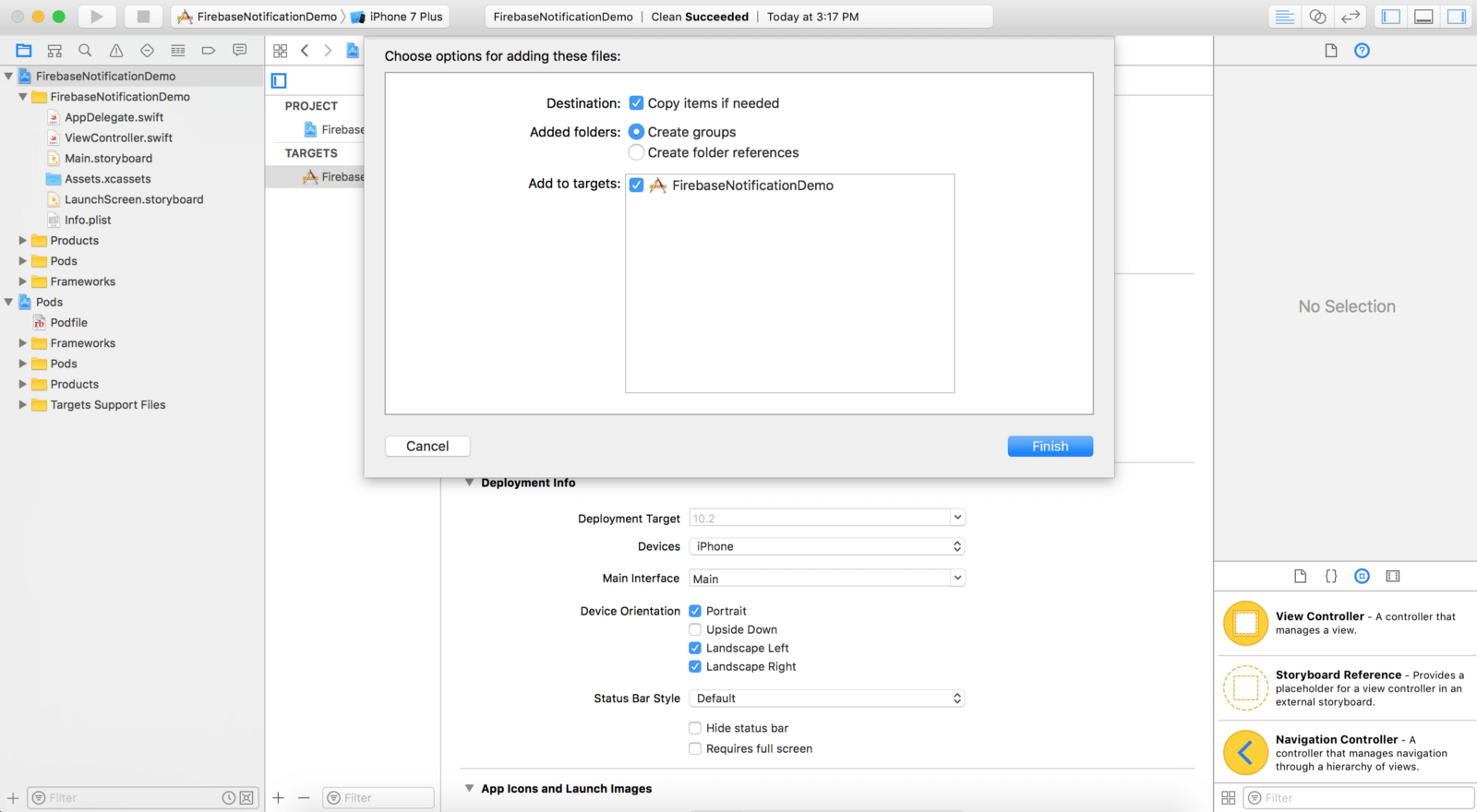
Task: Select the Assistant editor icon
Action: click(x=1317, y=17)
